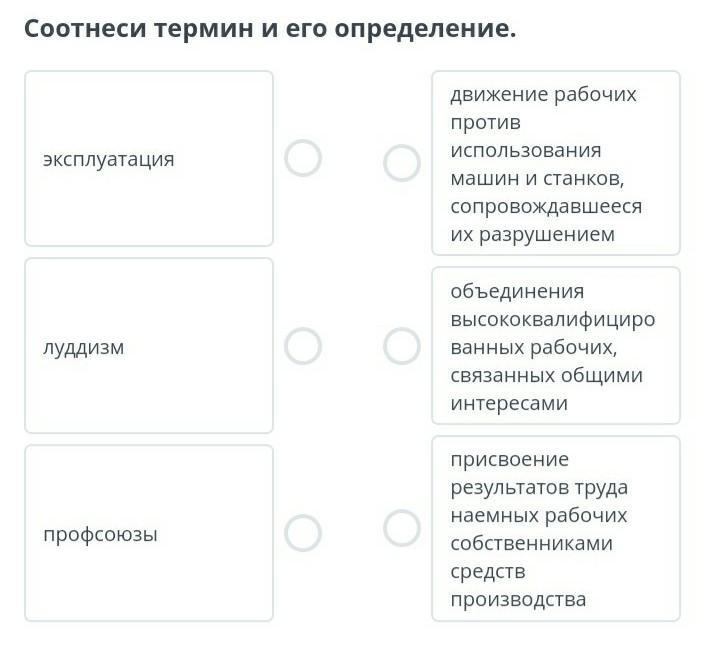The width and height of the screenshot is (712, 669).
Task: Click the профсоюзы term card
Action: tap(149, 533)
